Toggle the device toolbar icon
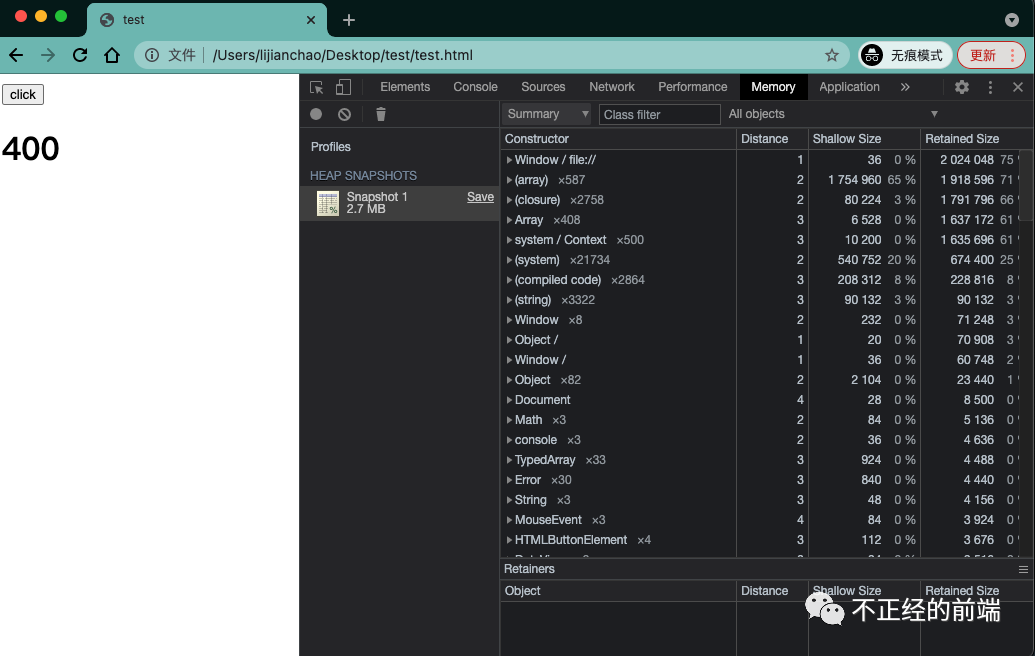This screenshot has height=656, width=1035. [343, 87]
